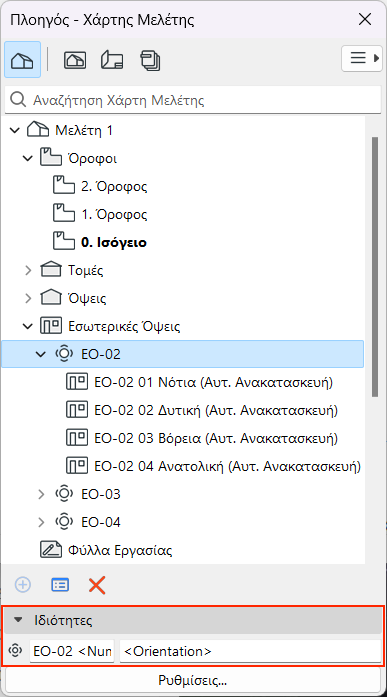Select the ΕΟ-04 group
The image size is (387, 697).
pos(100,522)
